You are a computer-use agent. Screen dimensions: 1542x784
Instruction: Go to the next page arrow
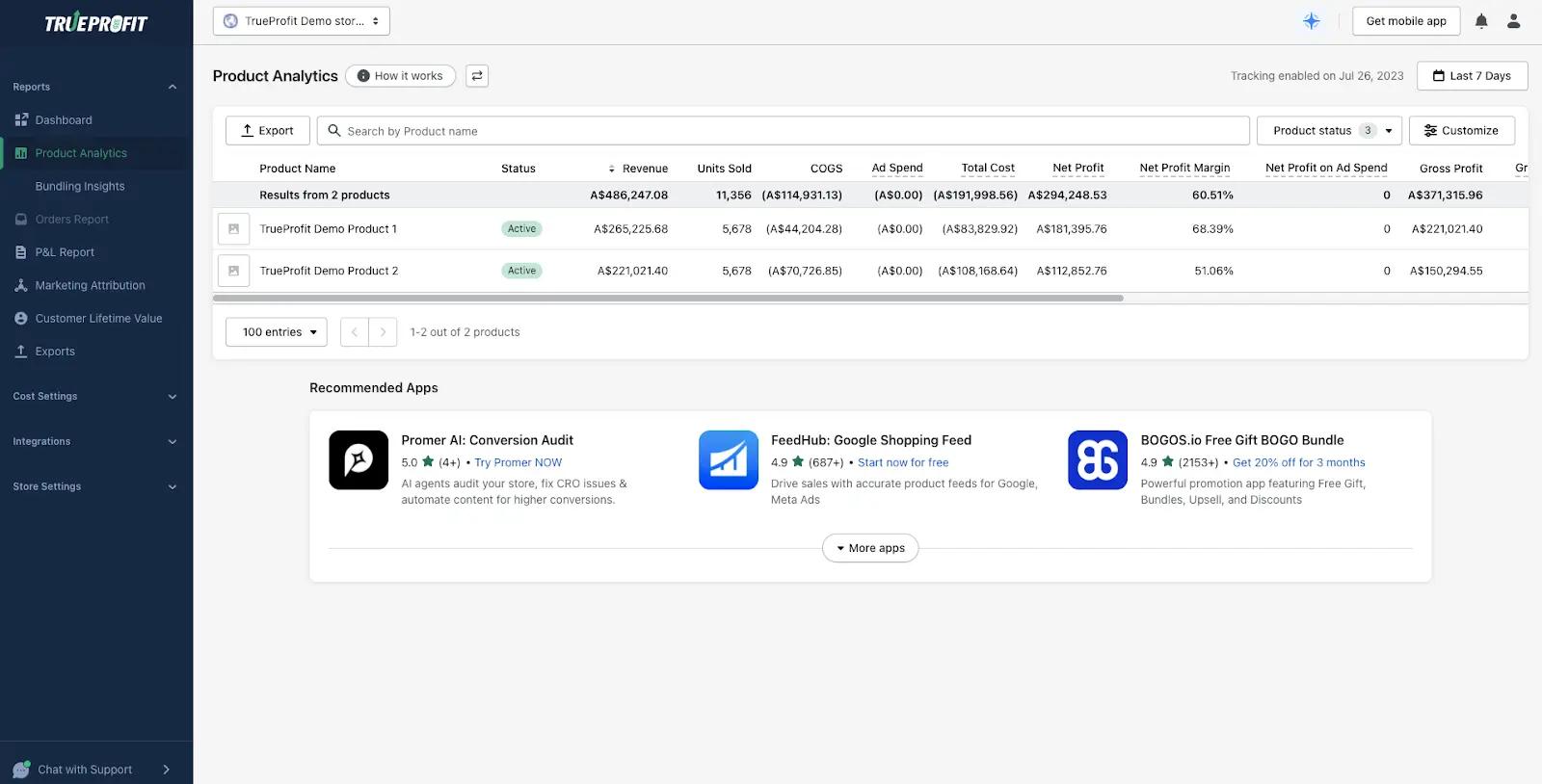coord(383,332)
